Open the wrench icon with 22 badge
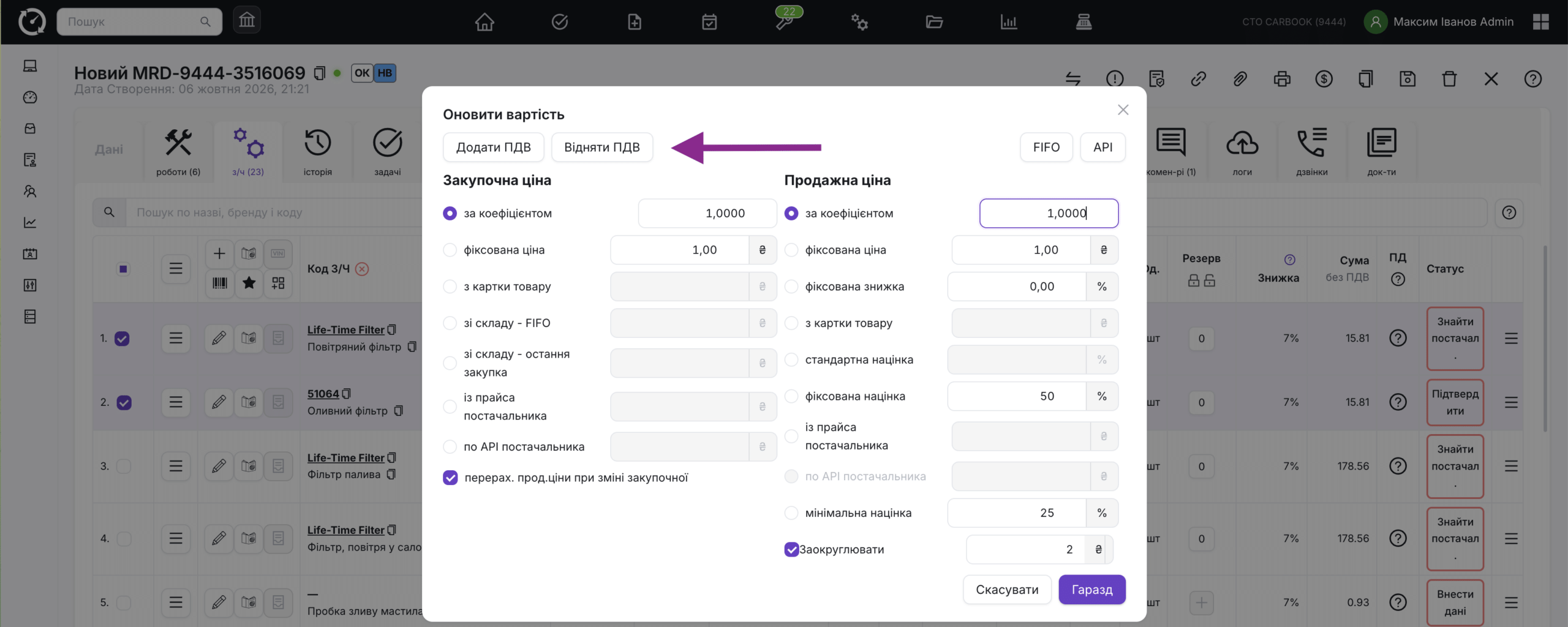The height and width of the screenshot is (627, 1568). (x=785, y=22)
